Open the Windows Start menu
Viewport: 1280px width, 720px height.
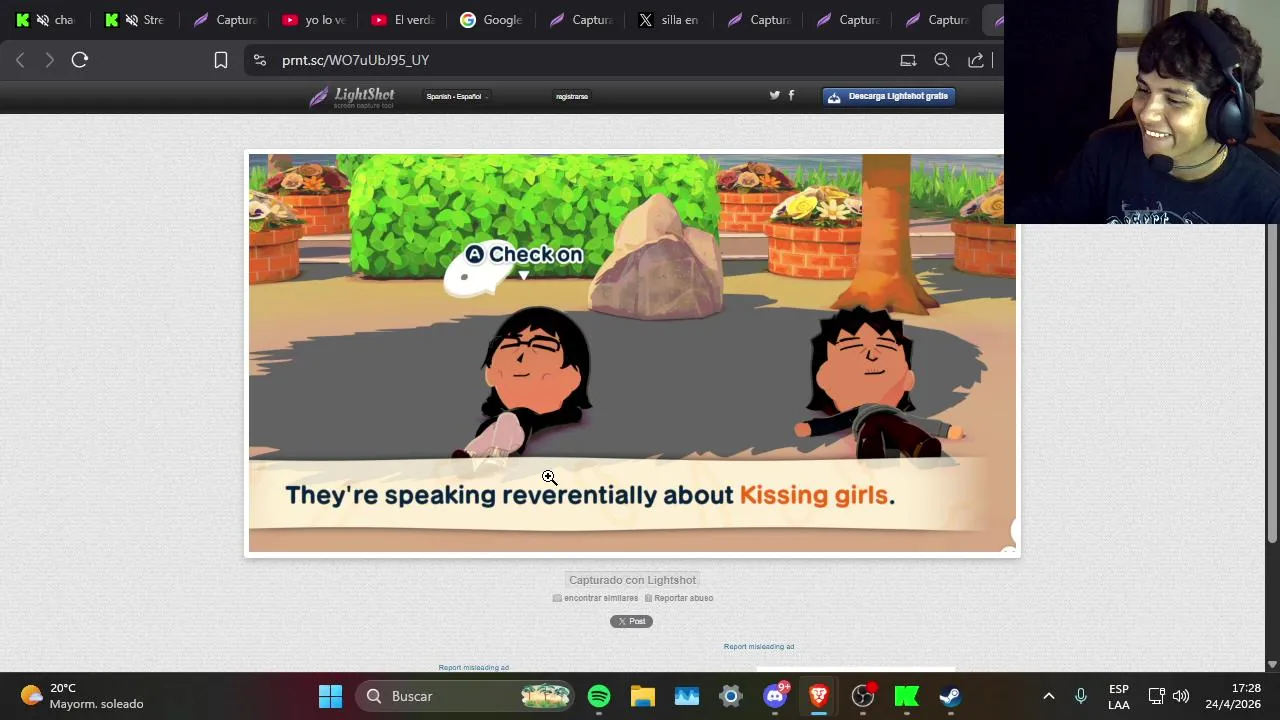coord(330,696)
